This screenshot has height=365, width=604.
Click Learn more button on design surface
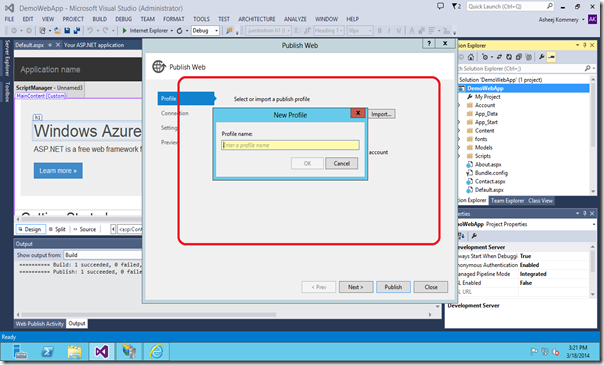(x=58, y=171)
